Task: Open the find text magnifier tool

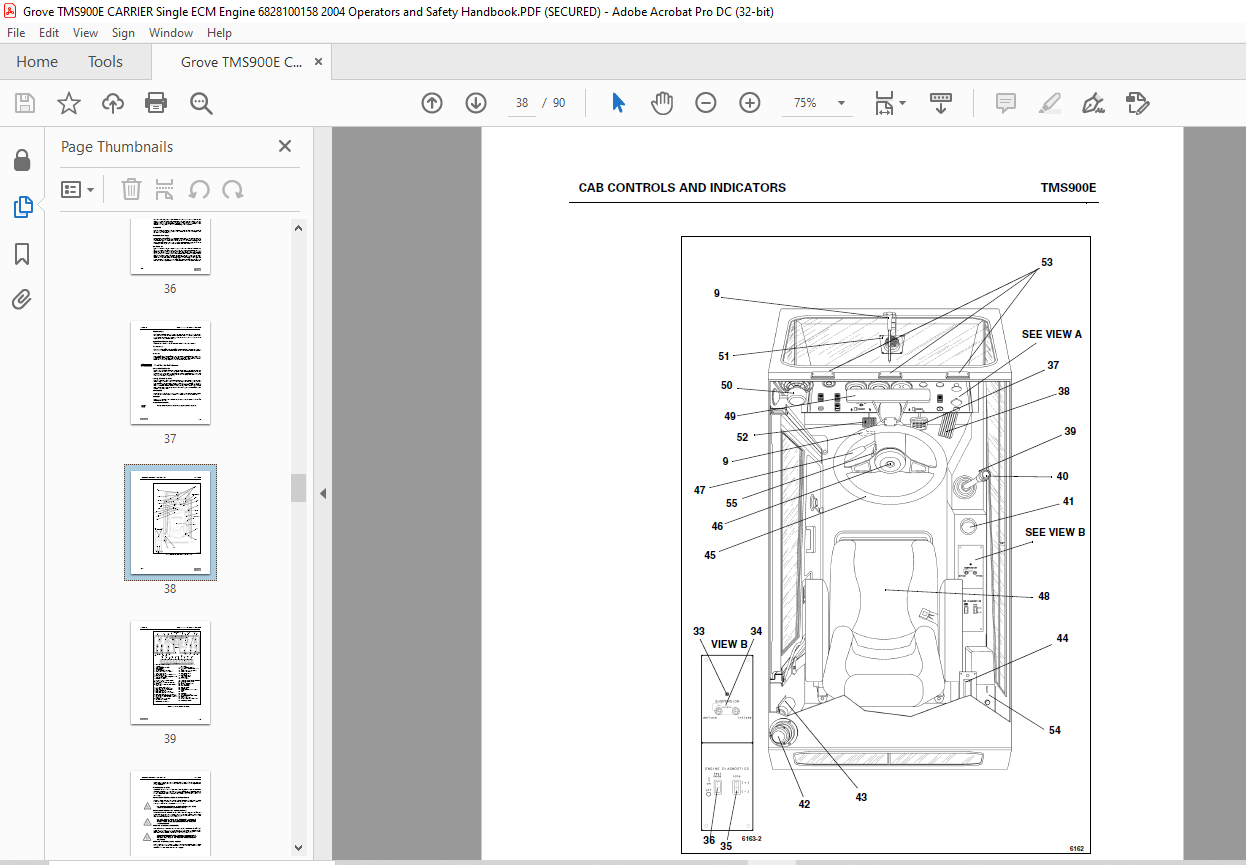Action: pos(201,103)
